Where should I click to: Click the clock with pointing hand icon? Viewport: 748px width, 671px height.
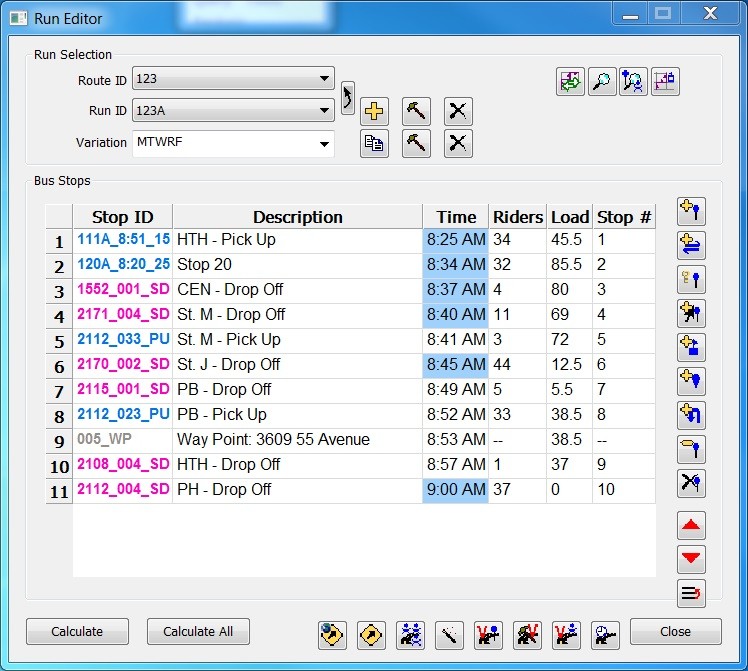(605, 635)
